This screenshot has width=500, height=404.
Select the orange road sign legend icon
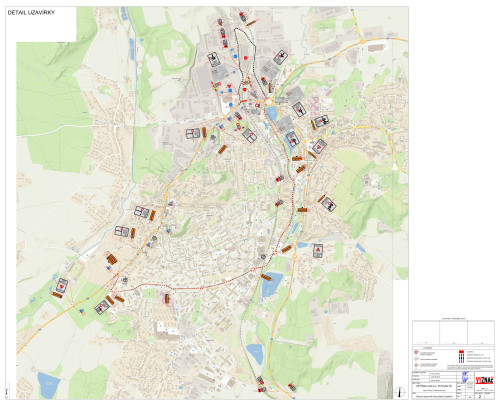tap(416, 365)
